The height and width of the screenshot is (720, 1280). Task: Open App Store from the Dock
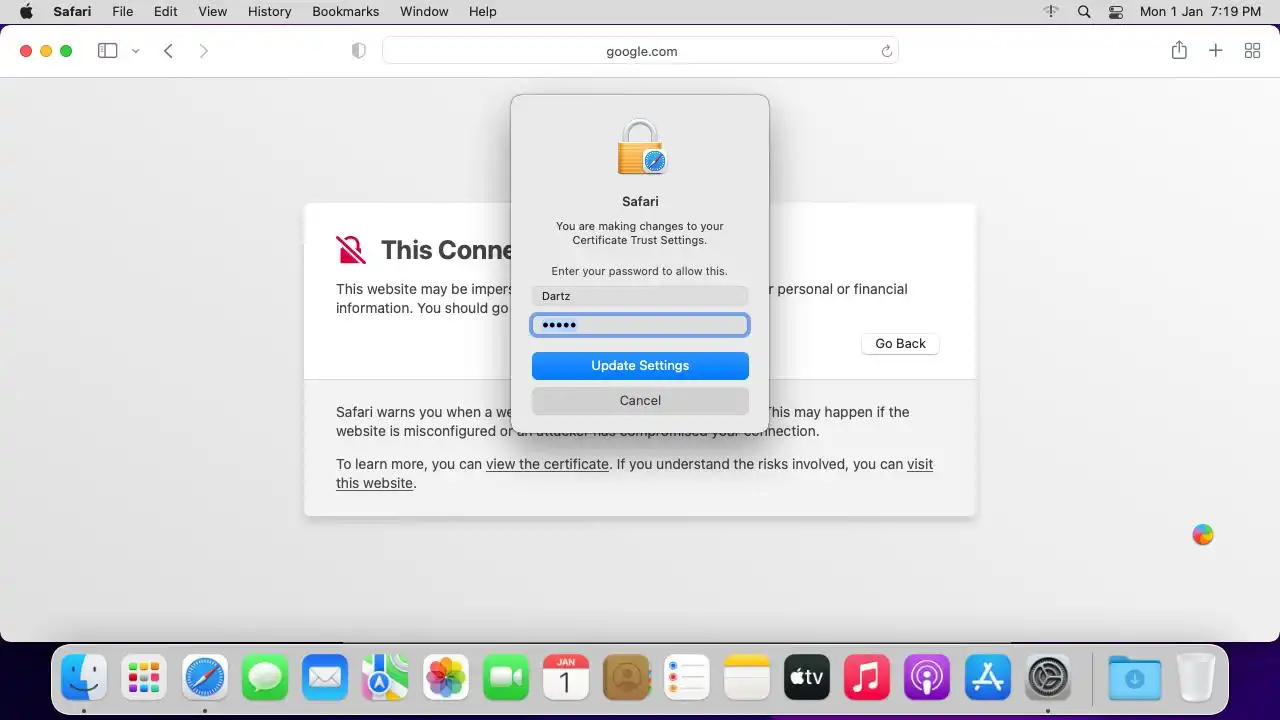(x=988, y=678)
